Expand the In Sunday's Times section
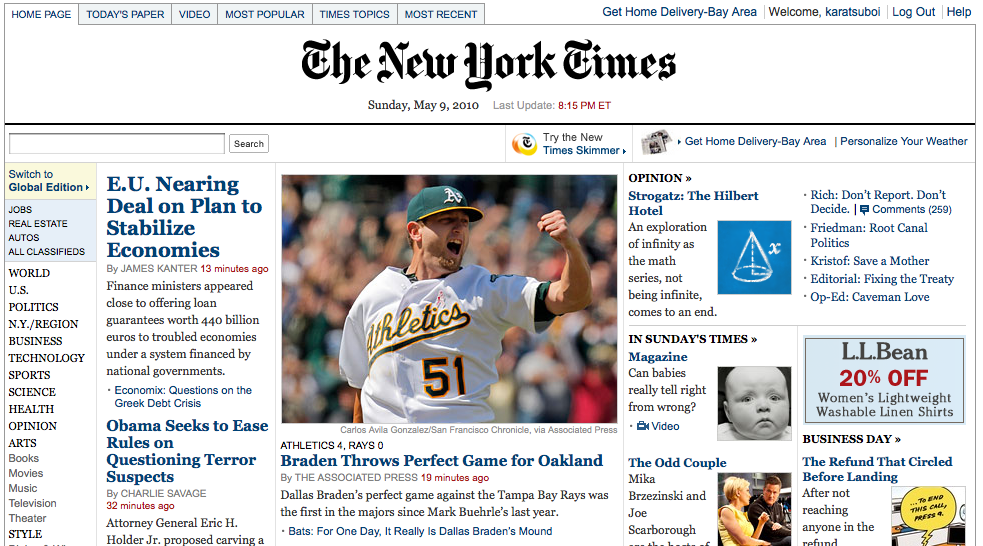 [x=693, y=339]
